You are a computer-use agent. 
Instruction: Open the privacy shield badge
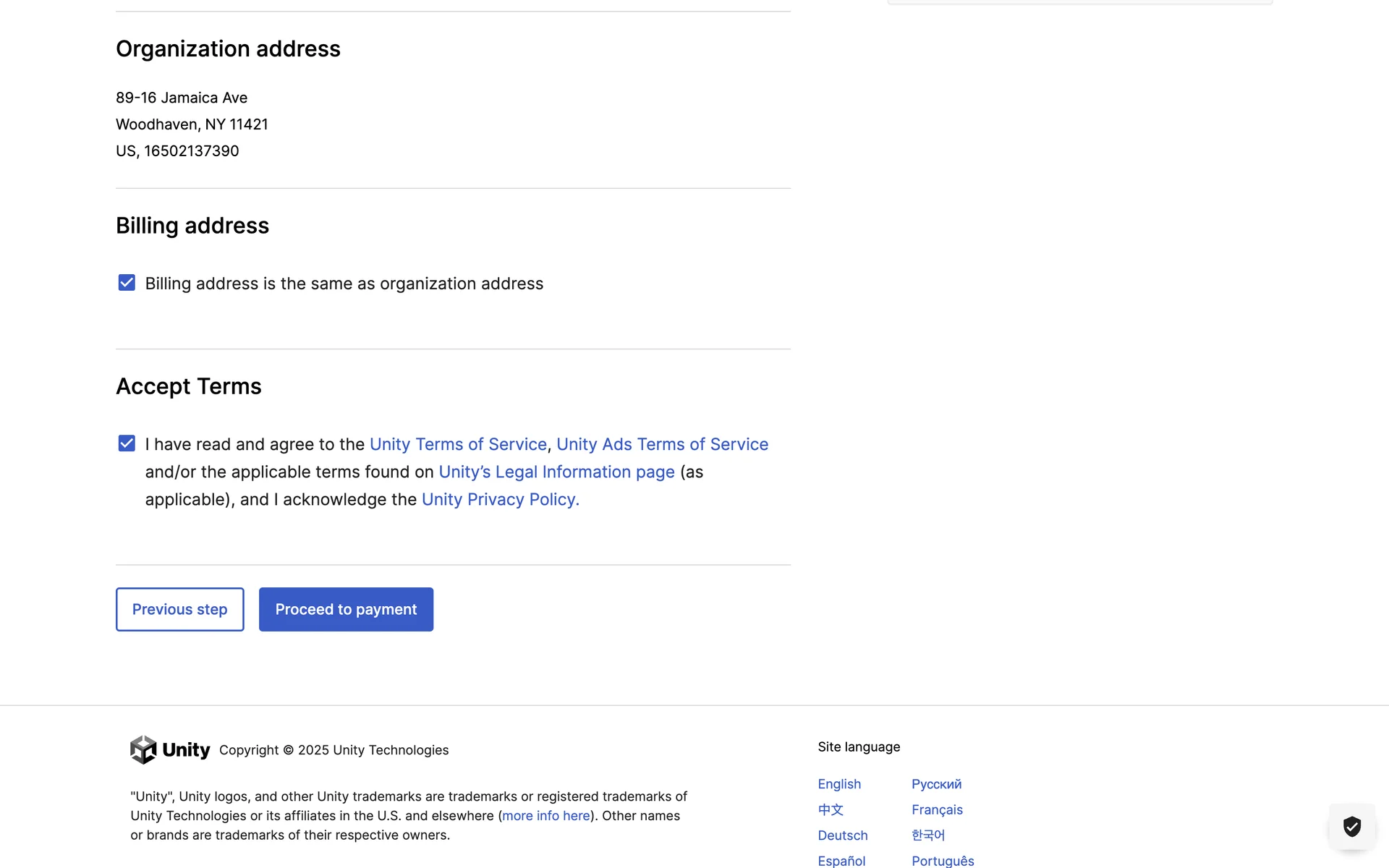tap(1351, 826)
